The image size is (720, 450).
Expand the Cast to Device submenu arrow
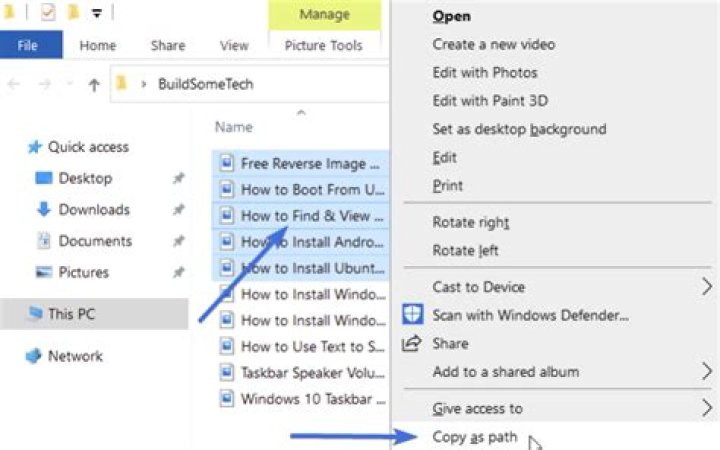tap(707, 287)
